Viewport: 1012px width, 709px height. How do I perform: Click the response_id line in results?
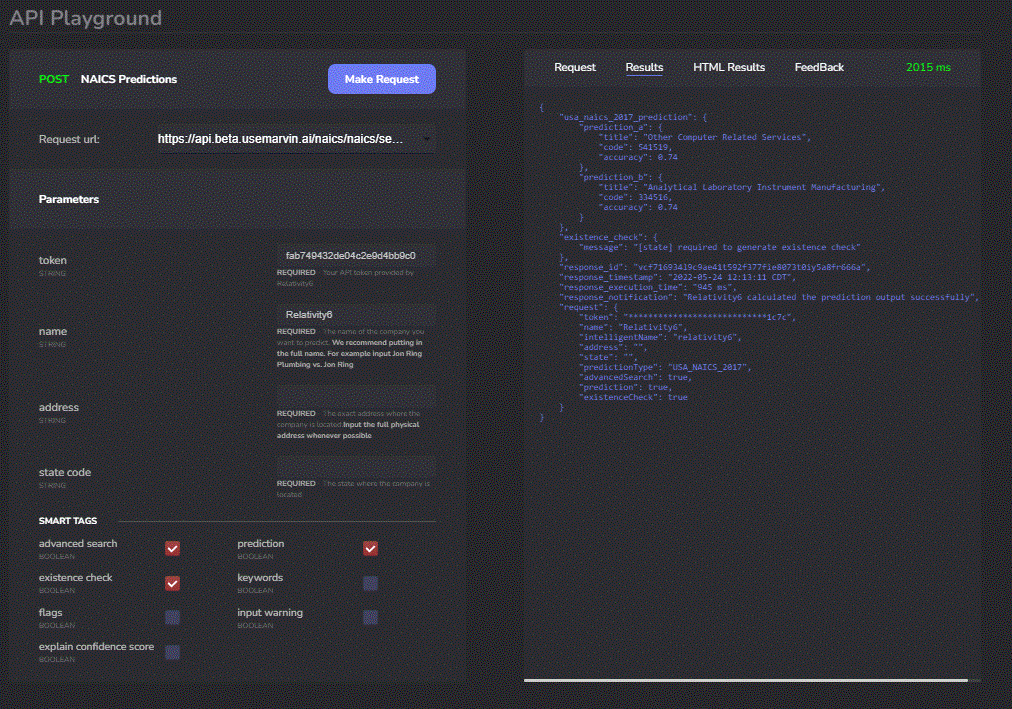point(714,267)
